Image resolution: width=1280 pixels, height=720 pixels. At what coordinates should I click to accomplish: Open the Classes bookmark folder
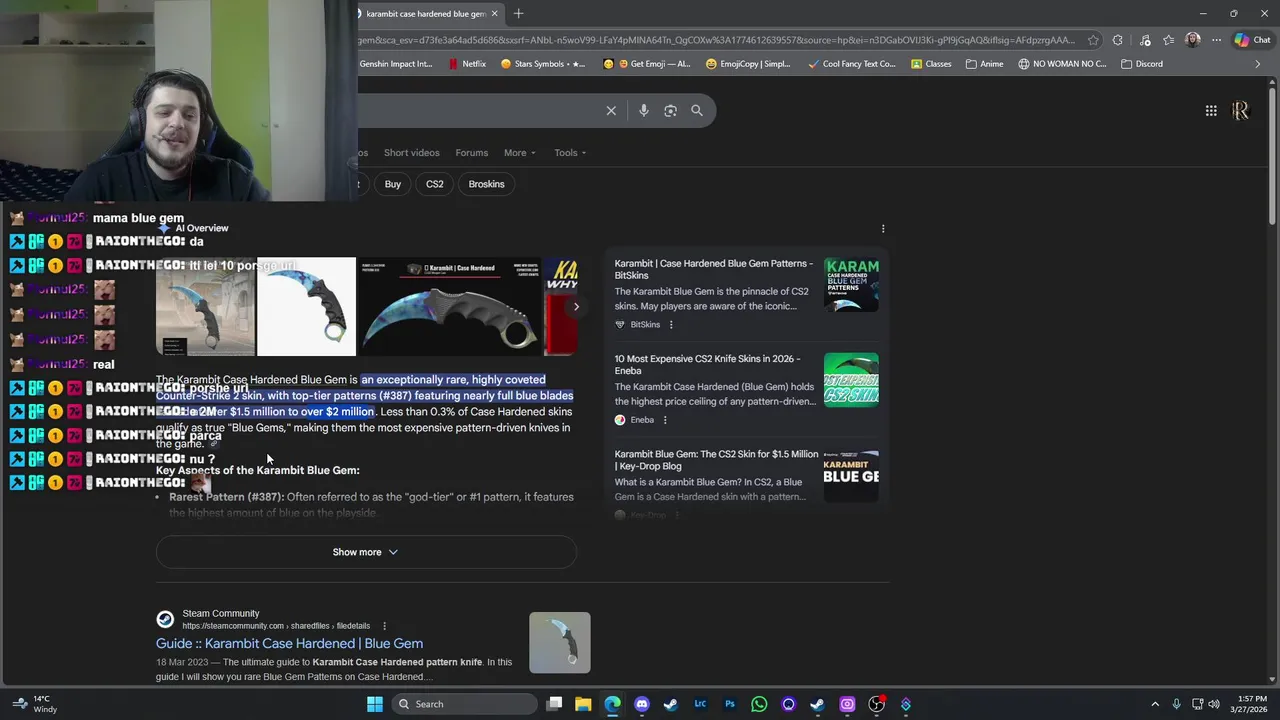tap(931, 64)
